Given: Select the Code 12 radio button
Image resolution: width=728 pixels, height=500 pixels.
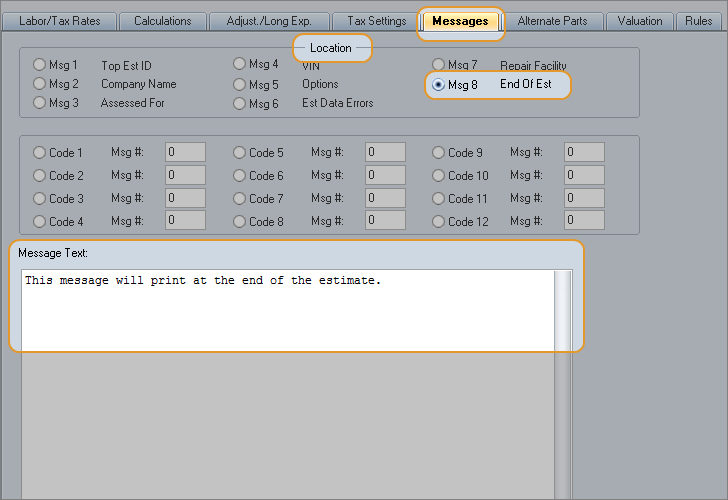Looking at the screenshot, I should [439, 221].
